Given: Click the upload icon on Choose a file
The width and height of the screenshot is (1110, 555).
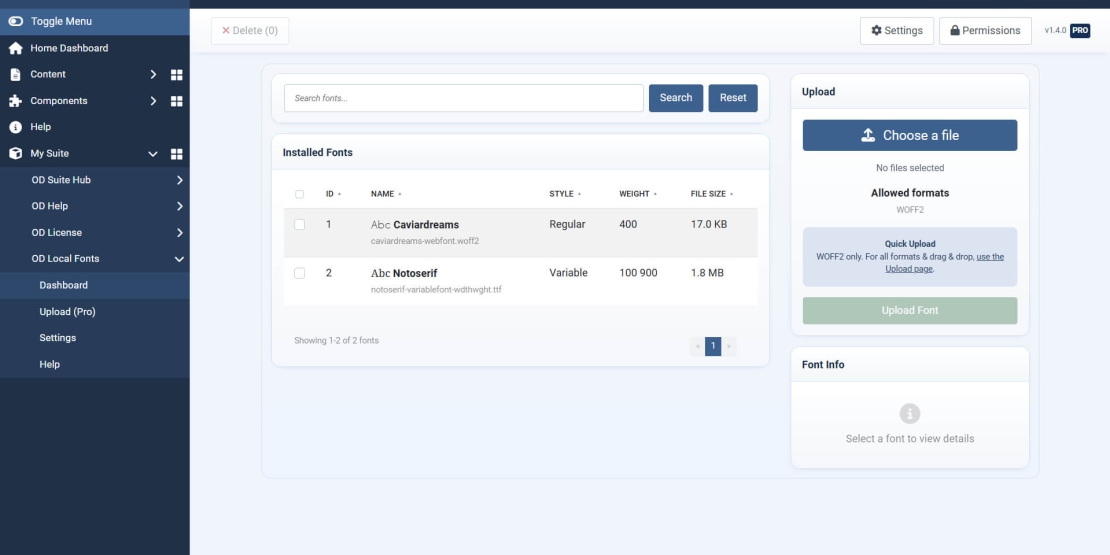Looking at the screenshot, I should coord(868,135).
